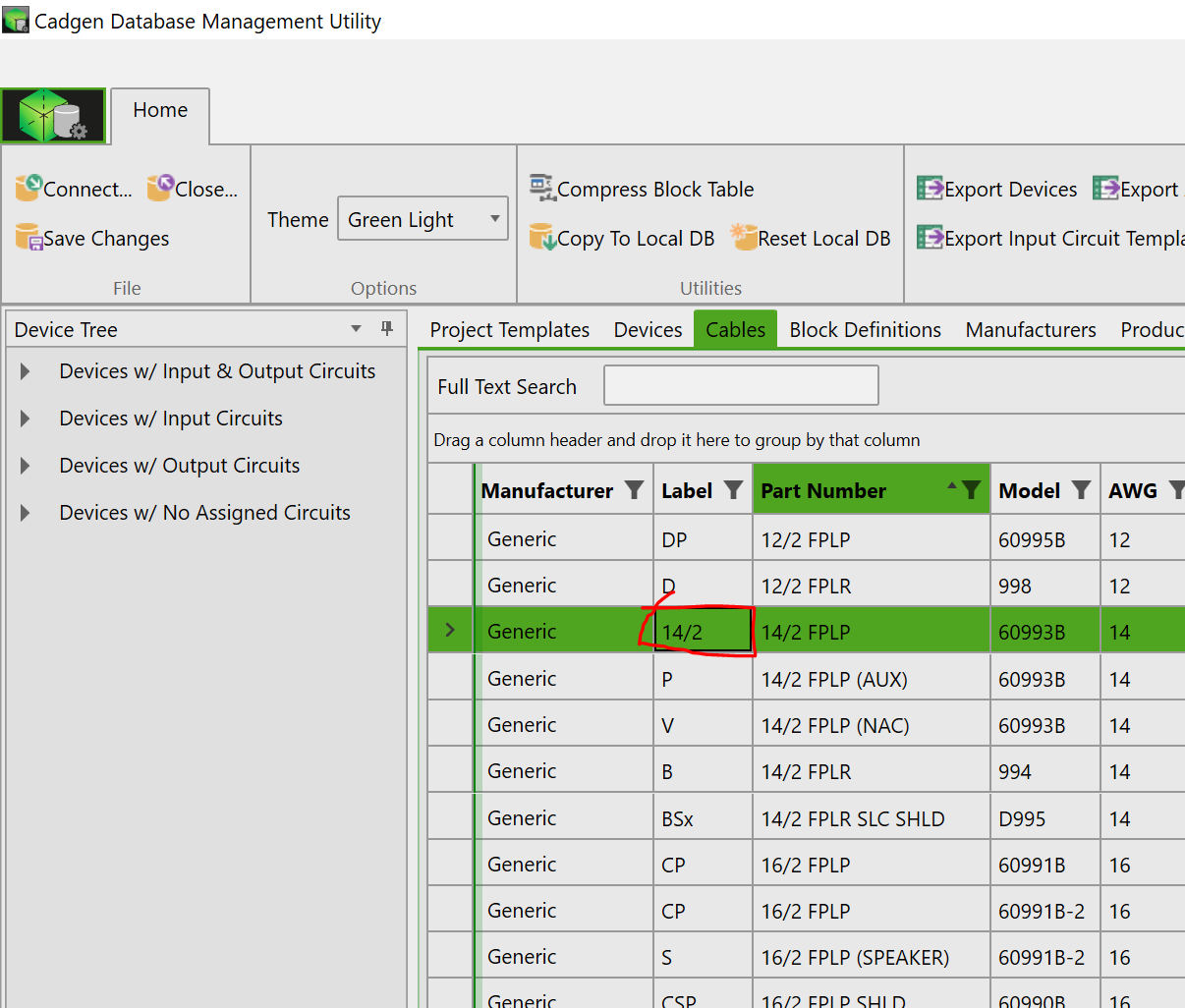Click the Connect... button label
The width and height of the screenshot is (1185, 1008).
click(87, 190)
